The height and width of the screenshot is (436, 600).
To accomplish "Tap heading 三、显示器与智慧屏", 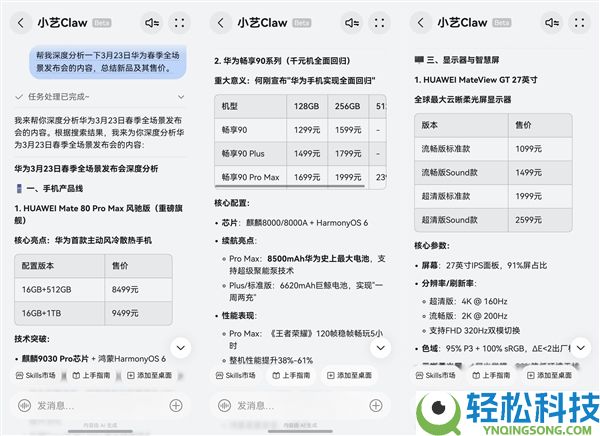I will (457, 60).
